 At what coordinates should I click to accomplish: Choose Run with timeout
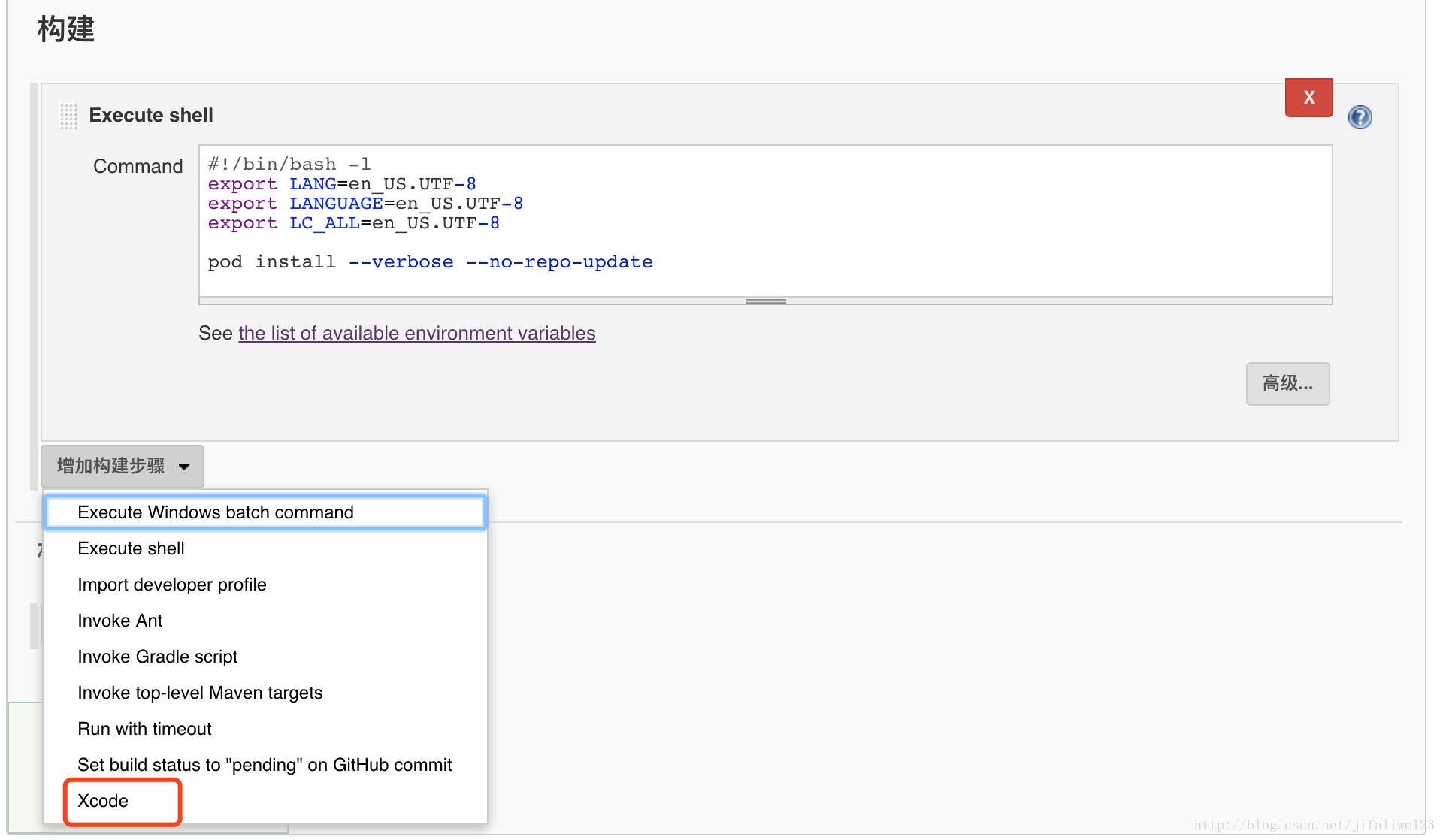click(x=265, y=729)
